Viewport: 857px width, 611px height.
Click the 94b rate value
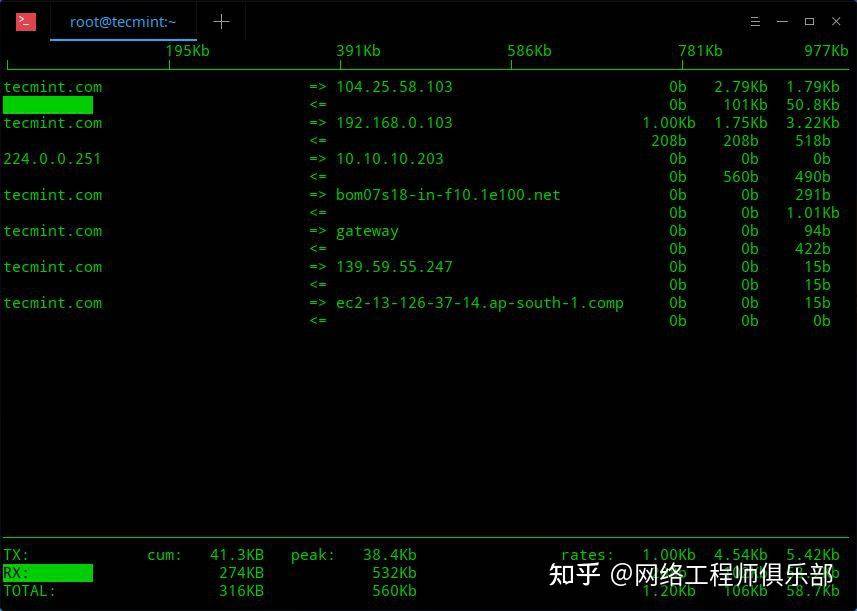pos(817,231)
